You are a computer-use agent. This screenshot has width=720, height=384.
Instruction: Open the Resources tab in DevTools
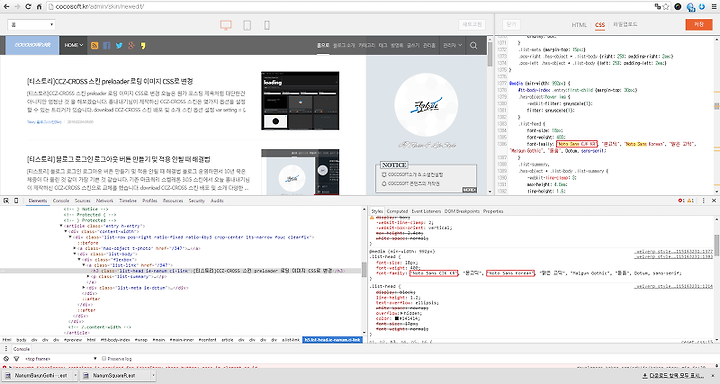173,201
